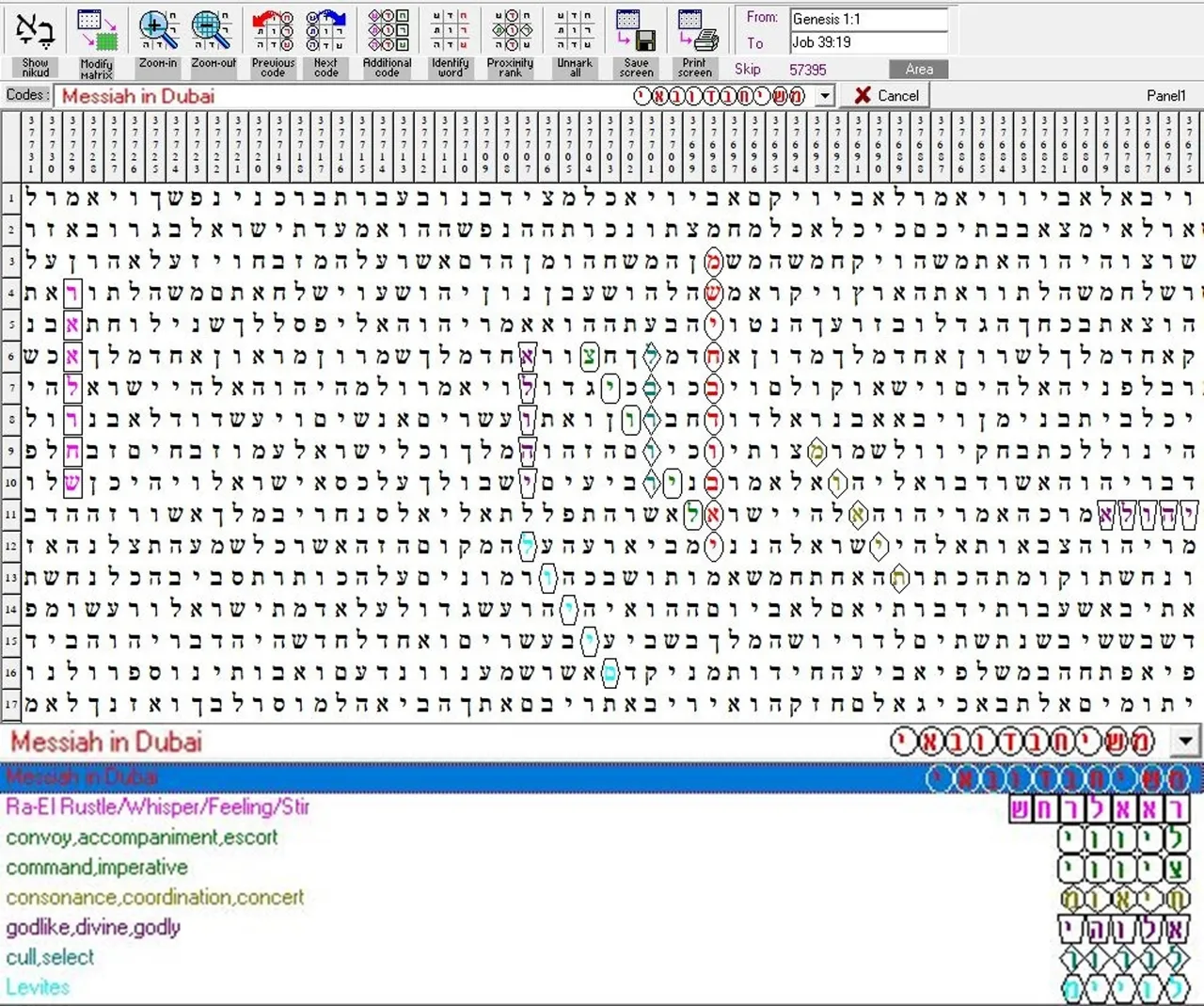Image resolution: width=1204 pixels, height=1006 pixels.
Task: Click row number 17 in matrix
Action: pos(10,704)
